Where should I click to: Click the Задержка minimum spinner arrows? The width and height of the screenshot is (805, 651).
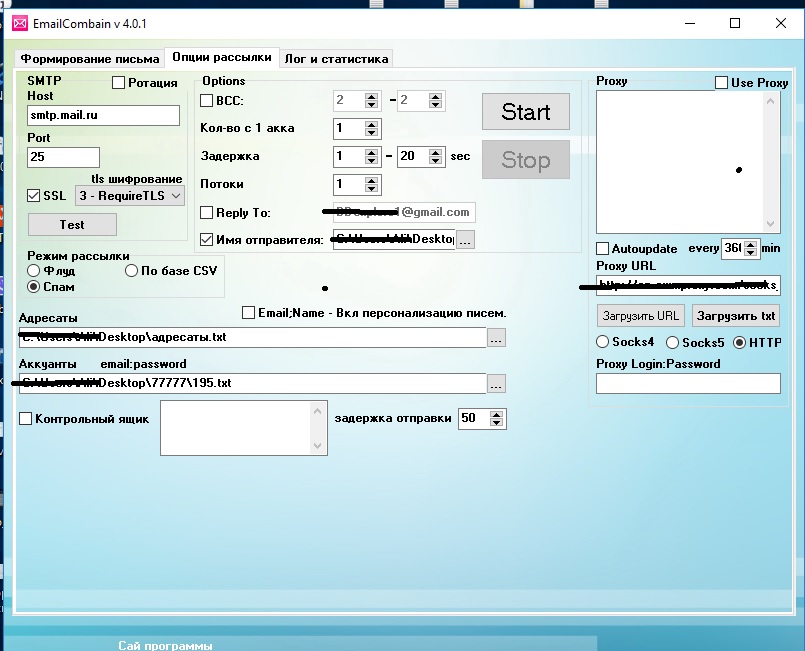[x=371, y=156]
